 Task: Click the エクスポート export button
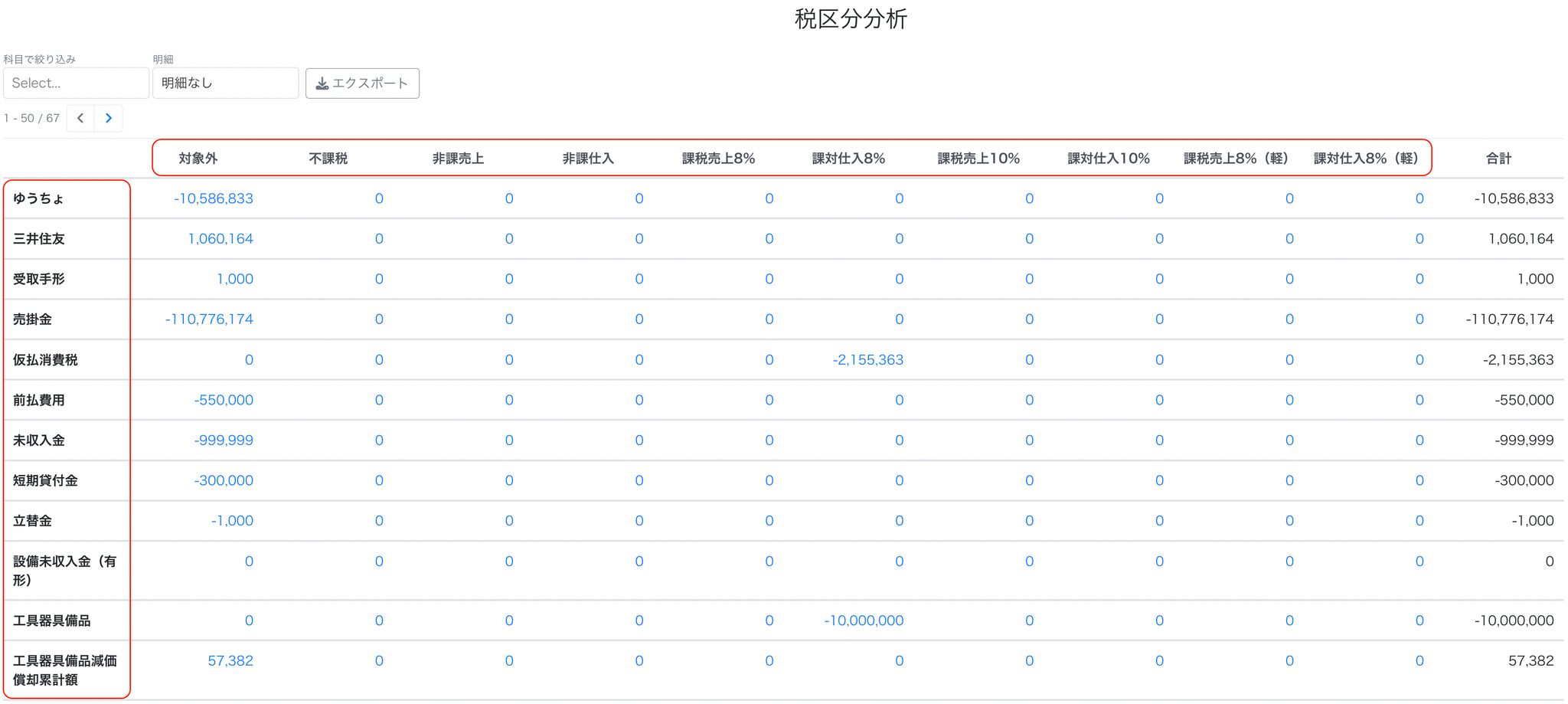(x=362, y=83)
